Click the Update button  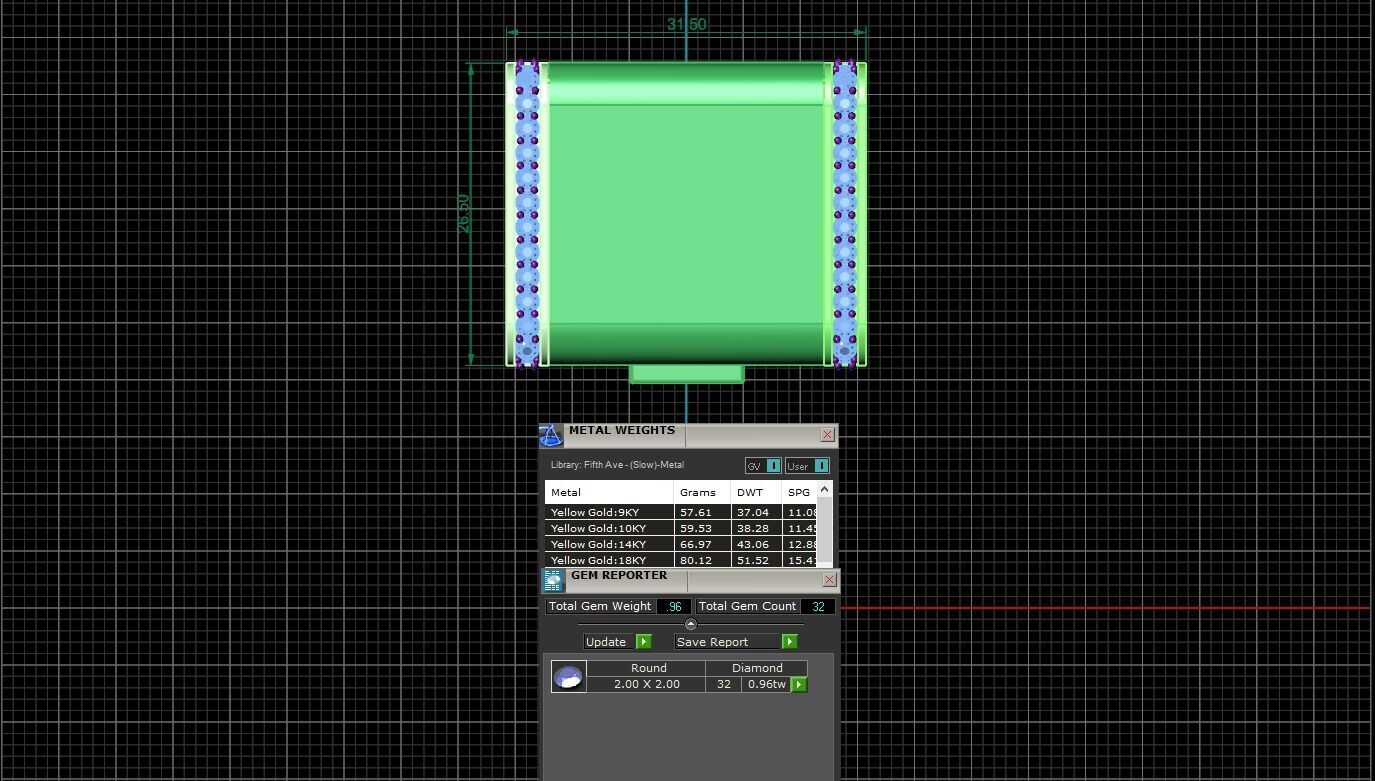[x=607, y=642]
